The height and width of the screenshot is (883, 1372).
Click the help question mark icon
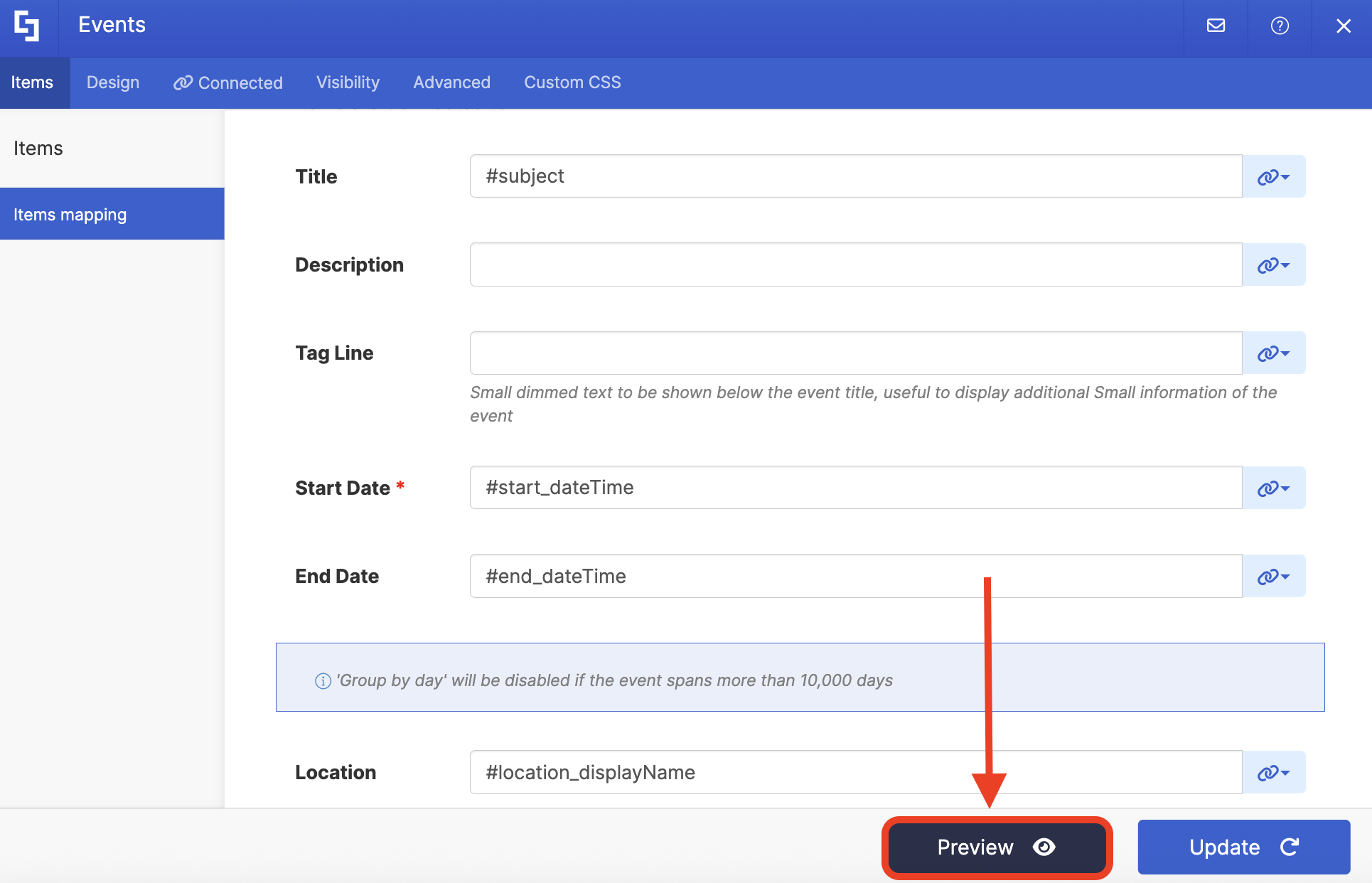[x=1280, y=26]
